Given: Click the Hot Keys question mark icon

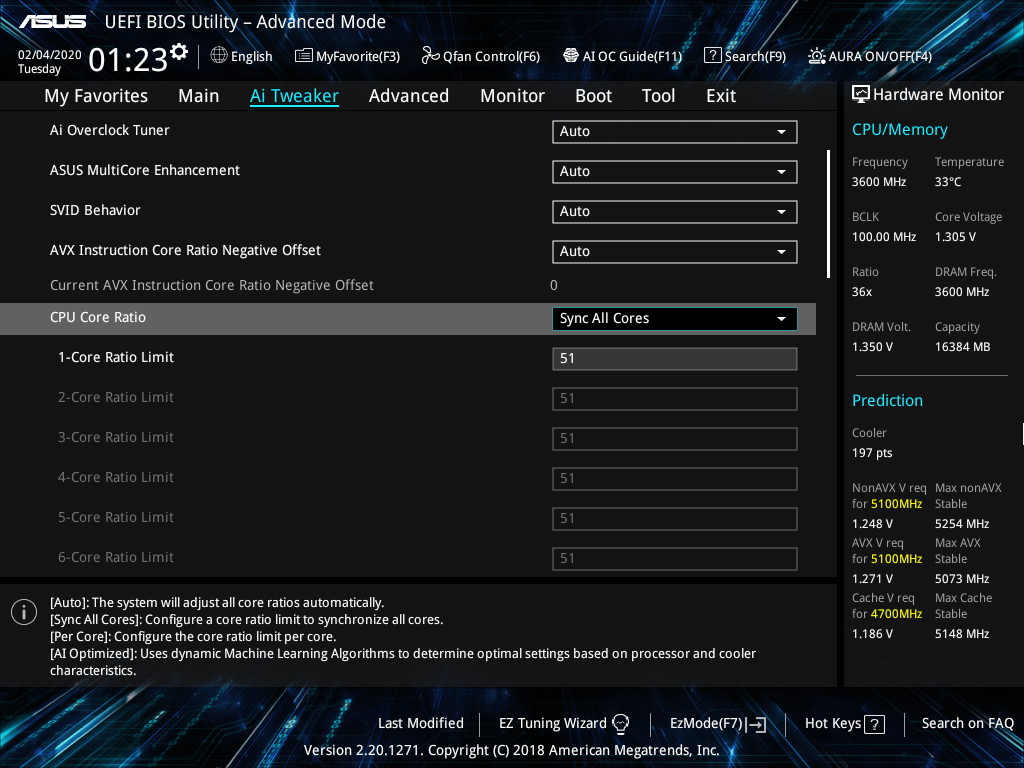Looking at the screenshot, I should 874,724.
